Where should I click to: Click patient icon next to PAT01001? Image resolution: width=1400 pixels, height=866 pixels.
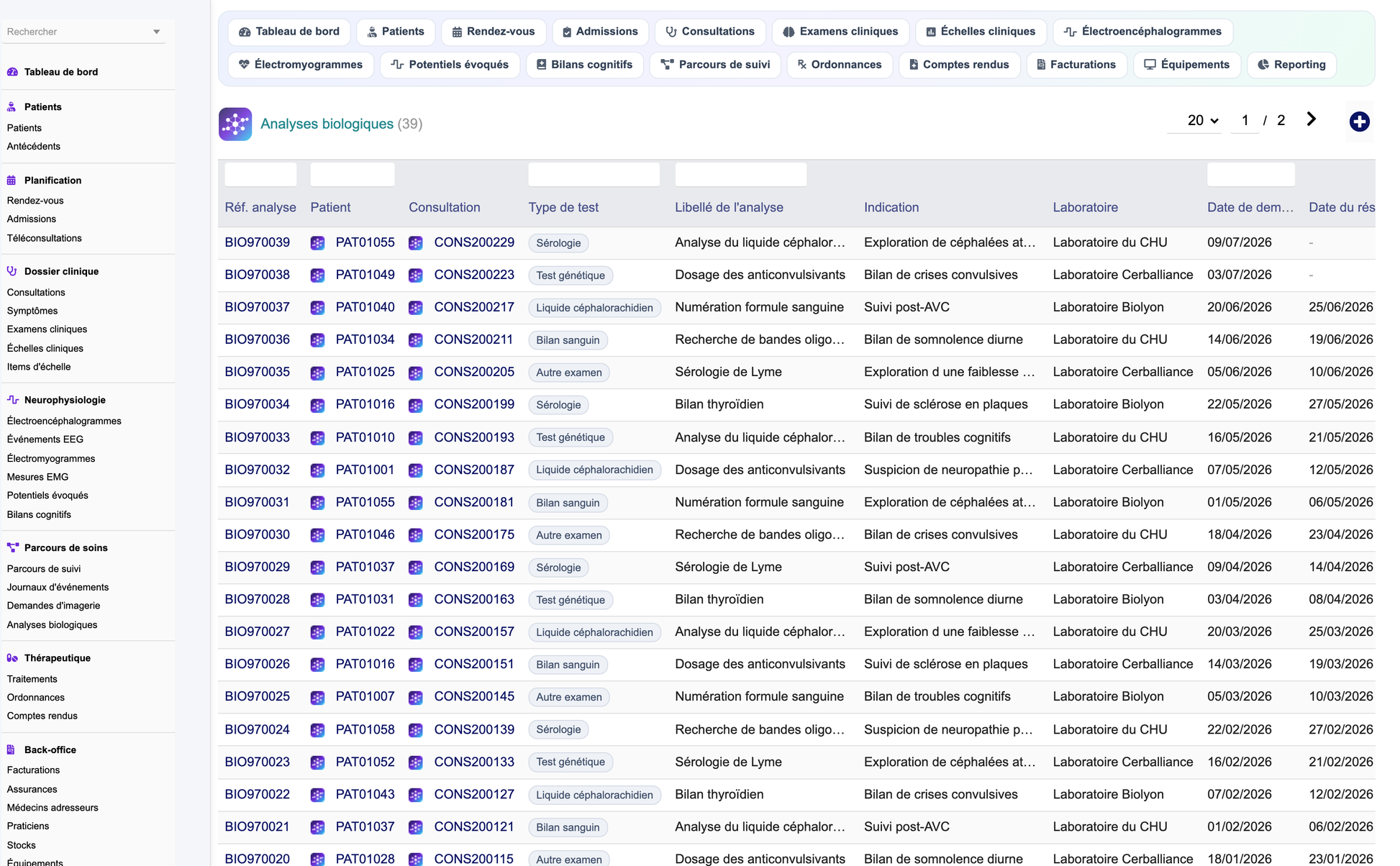[x=318, y=470]
